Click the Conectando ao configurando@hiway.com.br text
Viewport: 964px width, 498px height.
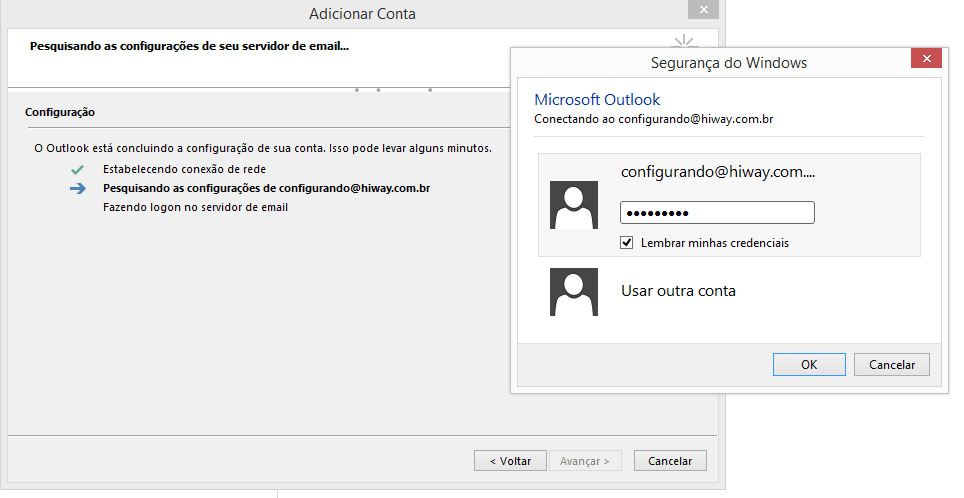click(x=654, y=119)
